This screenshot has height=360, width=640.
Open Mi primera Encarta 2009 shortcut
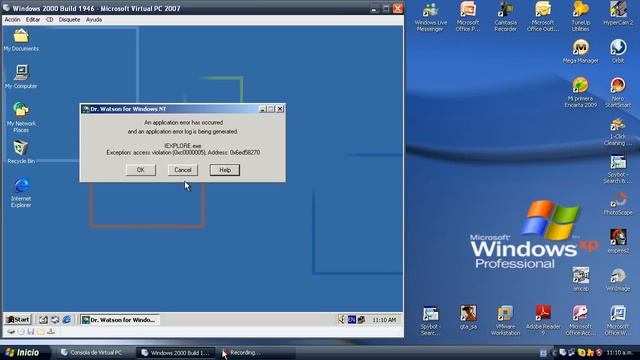[x=580, y=92]
